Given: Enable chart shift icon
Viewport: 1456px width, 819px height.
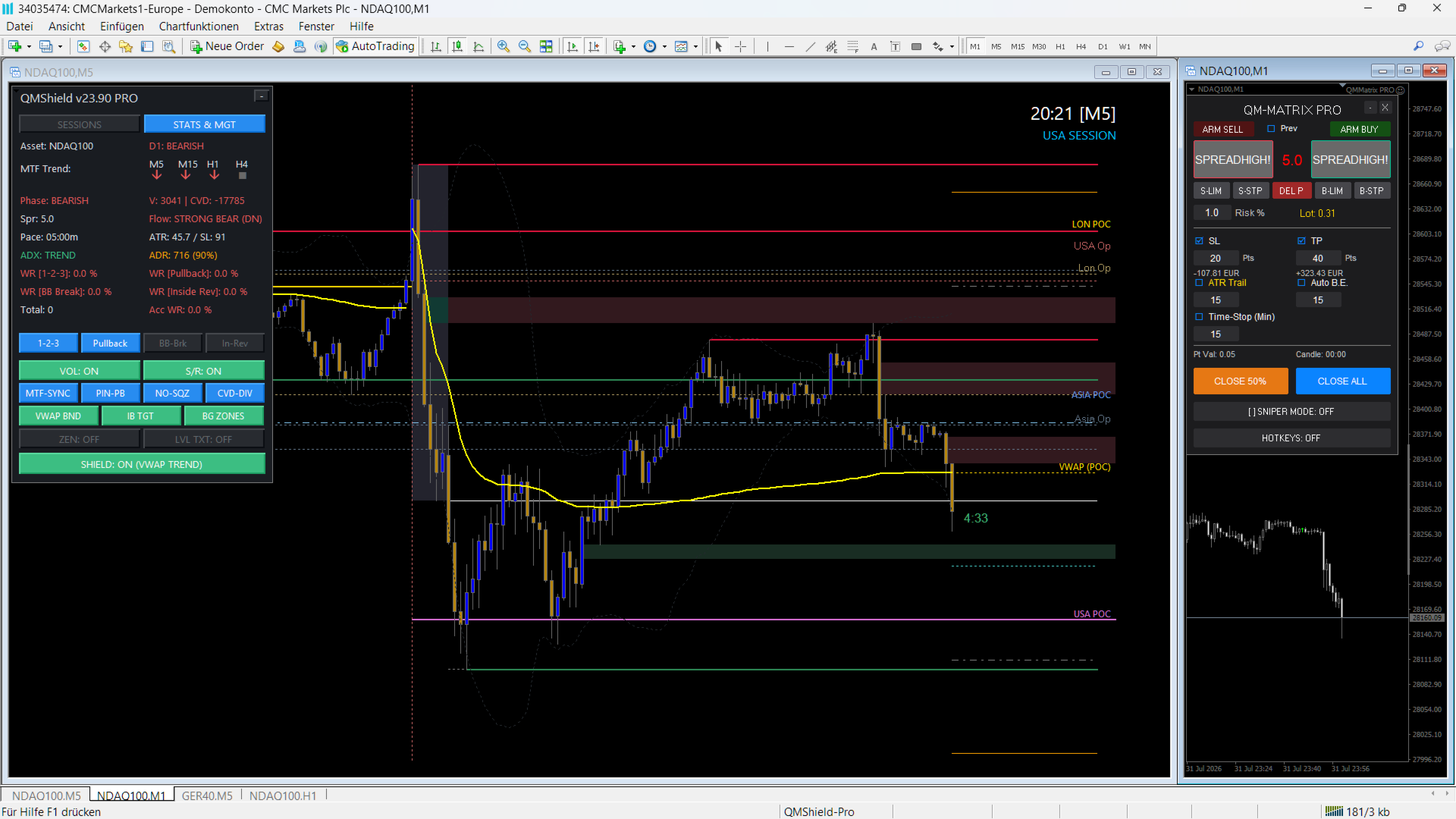Looking at the screenshot, I should [594, 47].
